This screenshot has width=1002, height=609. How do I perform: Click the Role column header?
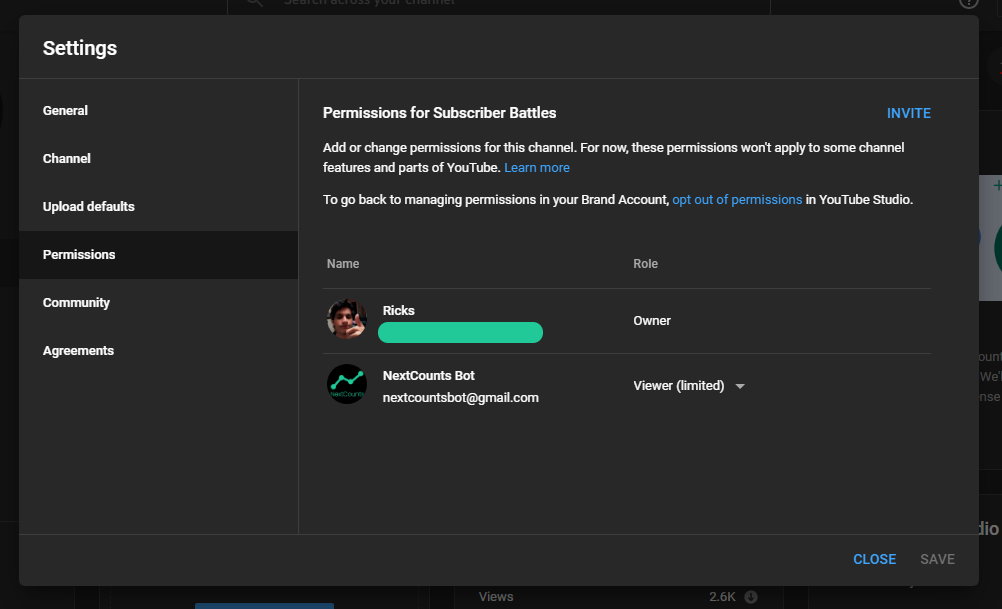tap(645, 263)
